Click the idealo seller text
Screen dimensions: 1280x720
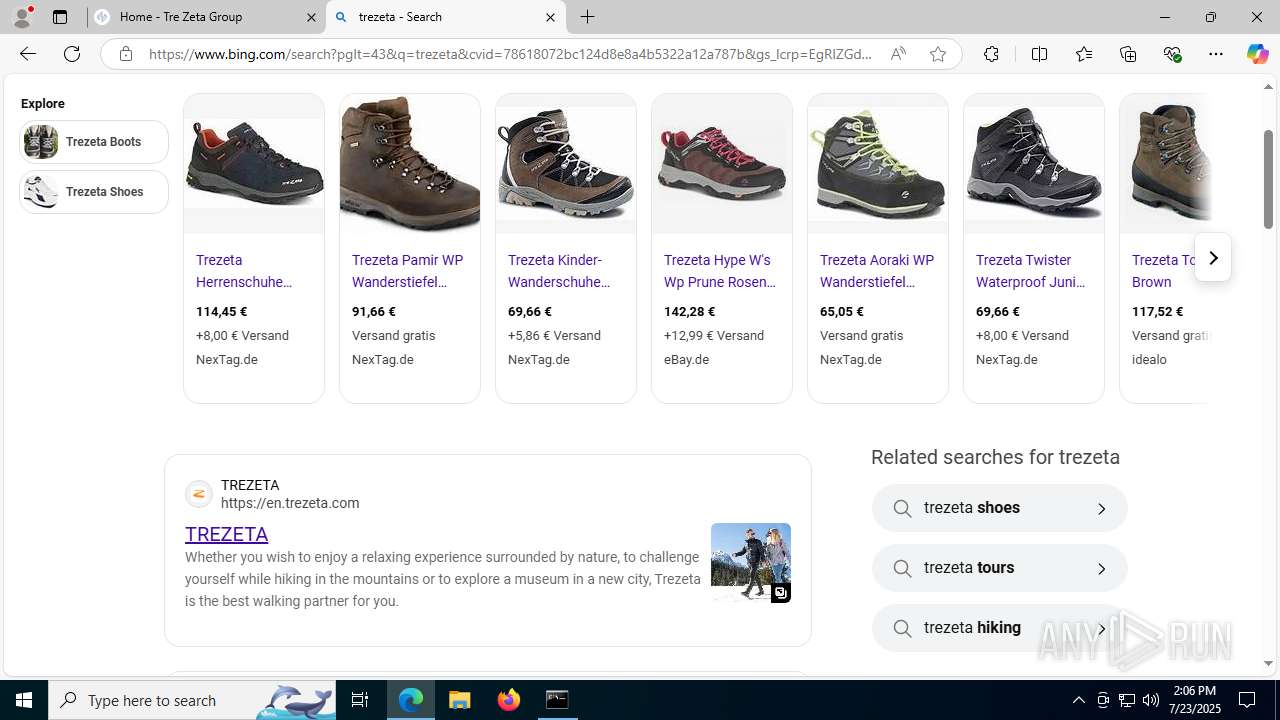coord(1149,360)
